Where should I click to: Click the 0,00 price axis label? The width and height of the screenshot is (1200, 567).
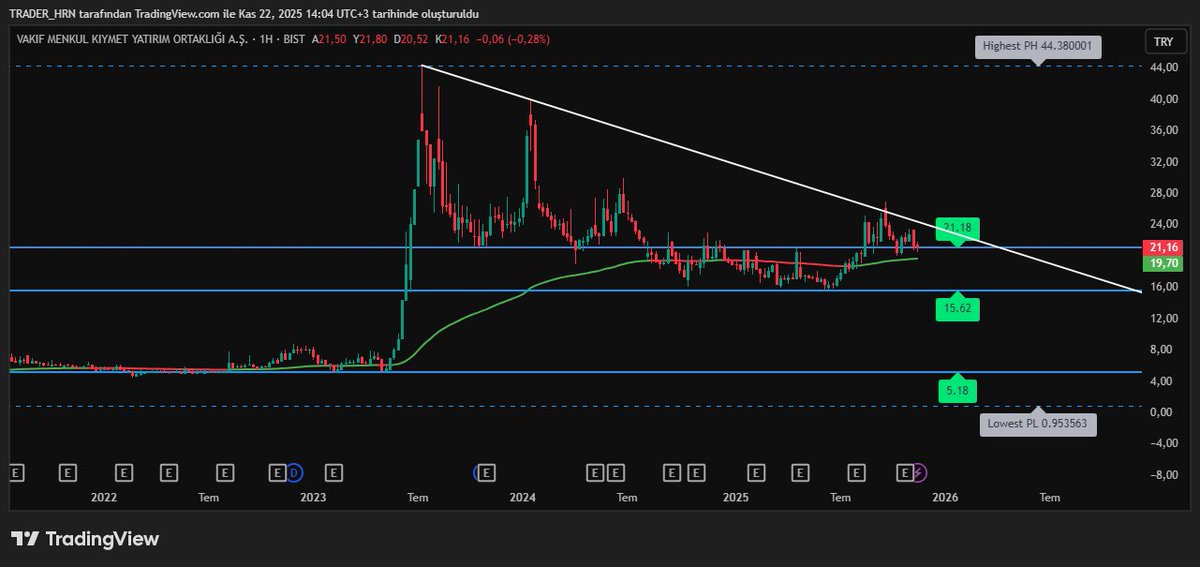(x=1162, y=412)
